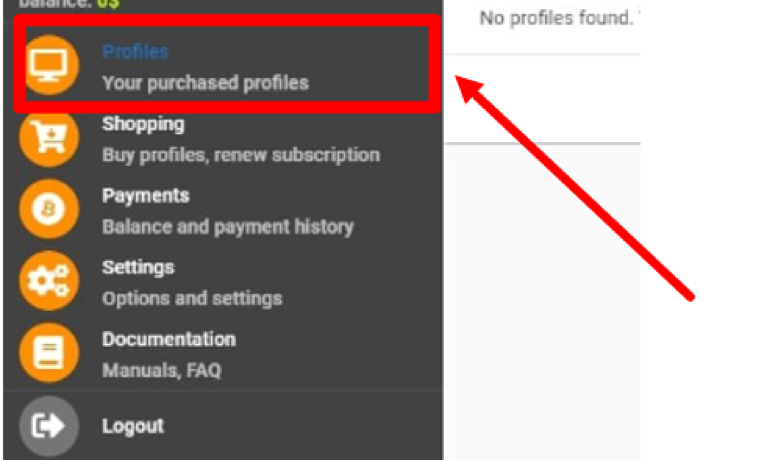
Task: Click the Profiles monitor icon
Action: coord(49,65)
